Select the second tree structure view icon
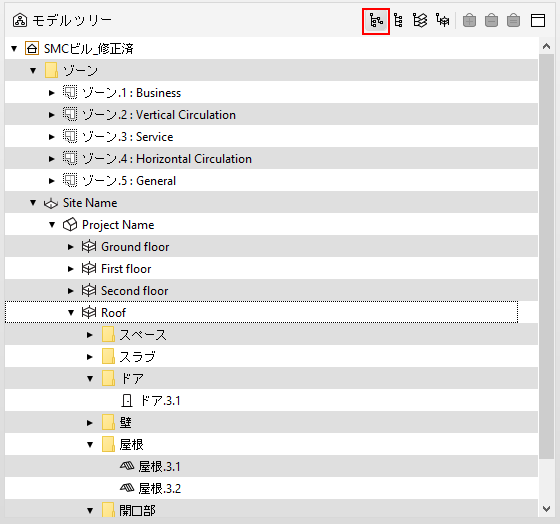 coord(398,21)
